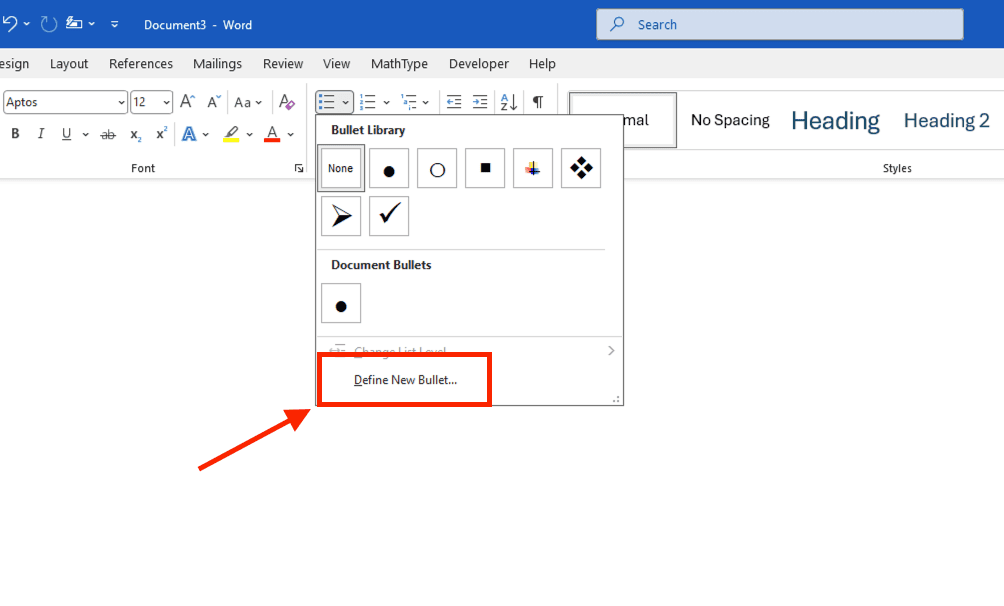Open the Help tab

coord(542,63)
